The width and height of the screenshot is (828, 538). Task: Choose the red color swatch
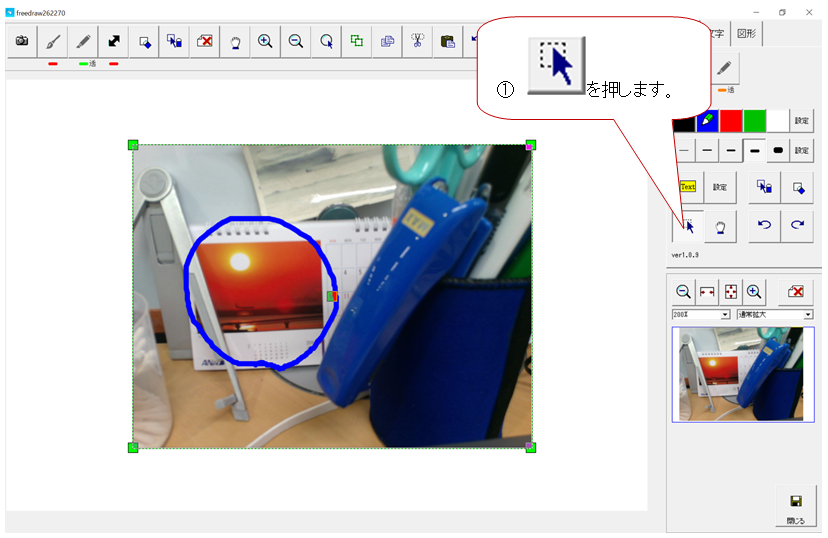pyautogui.click(x=731, y=121)
